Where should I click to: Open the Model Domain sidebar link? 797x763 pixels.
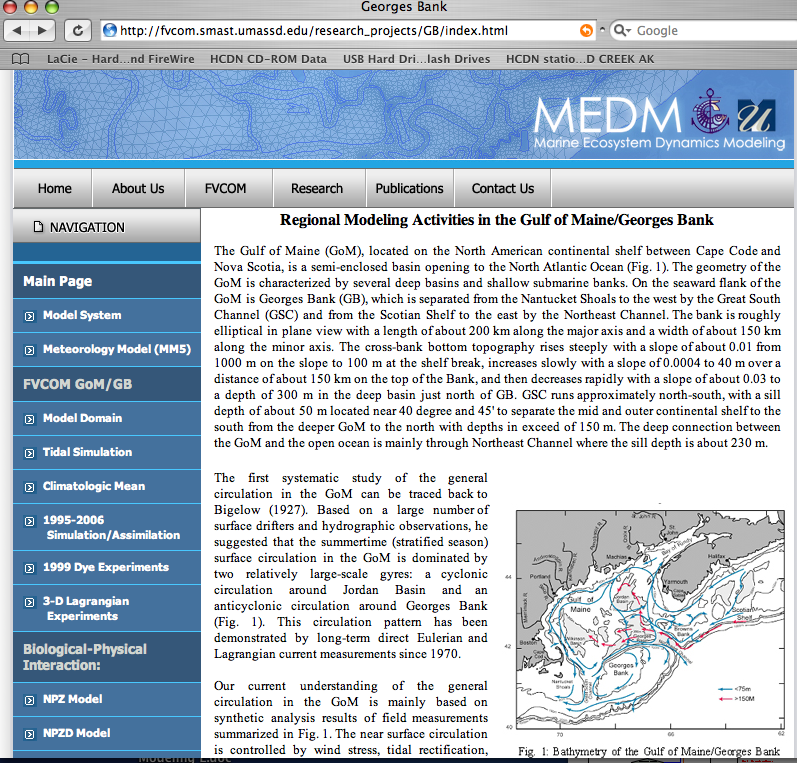coord(82,418)
